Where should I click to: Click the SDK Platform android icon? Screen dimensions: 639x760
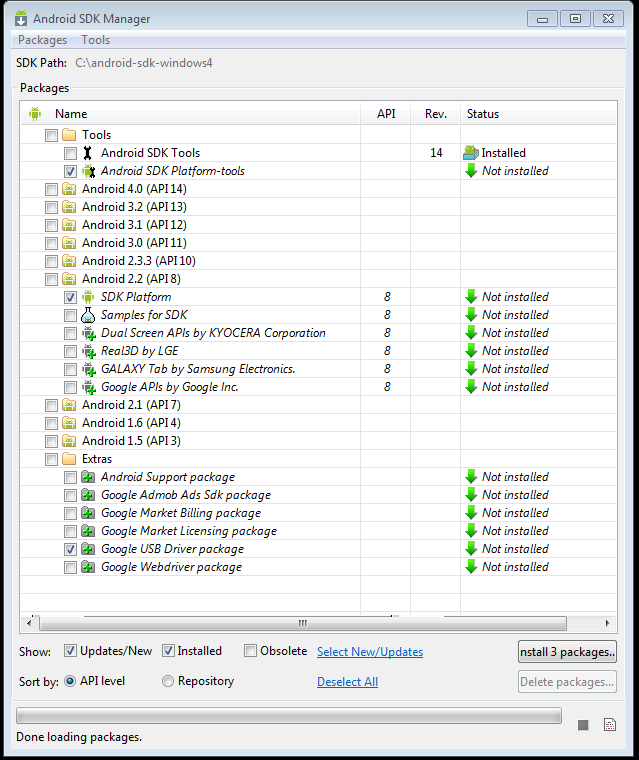tap(88, 297)
